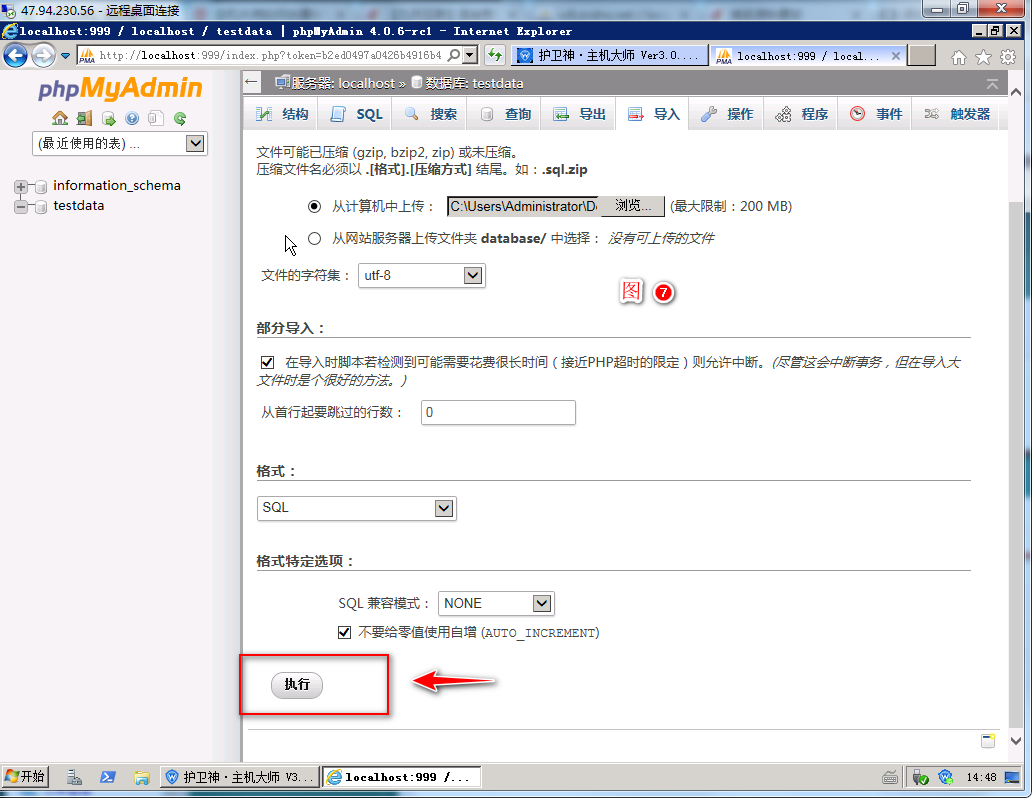Select upload from computer radio button
Image resolution: width=1032 pixels, height=798 pixels.
coord(314,206)
